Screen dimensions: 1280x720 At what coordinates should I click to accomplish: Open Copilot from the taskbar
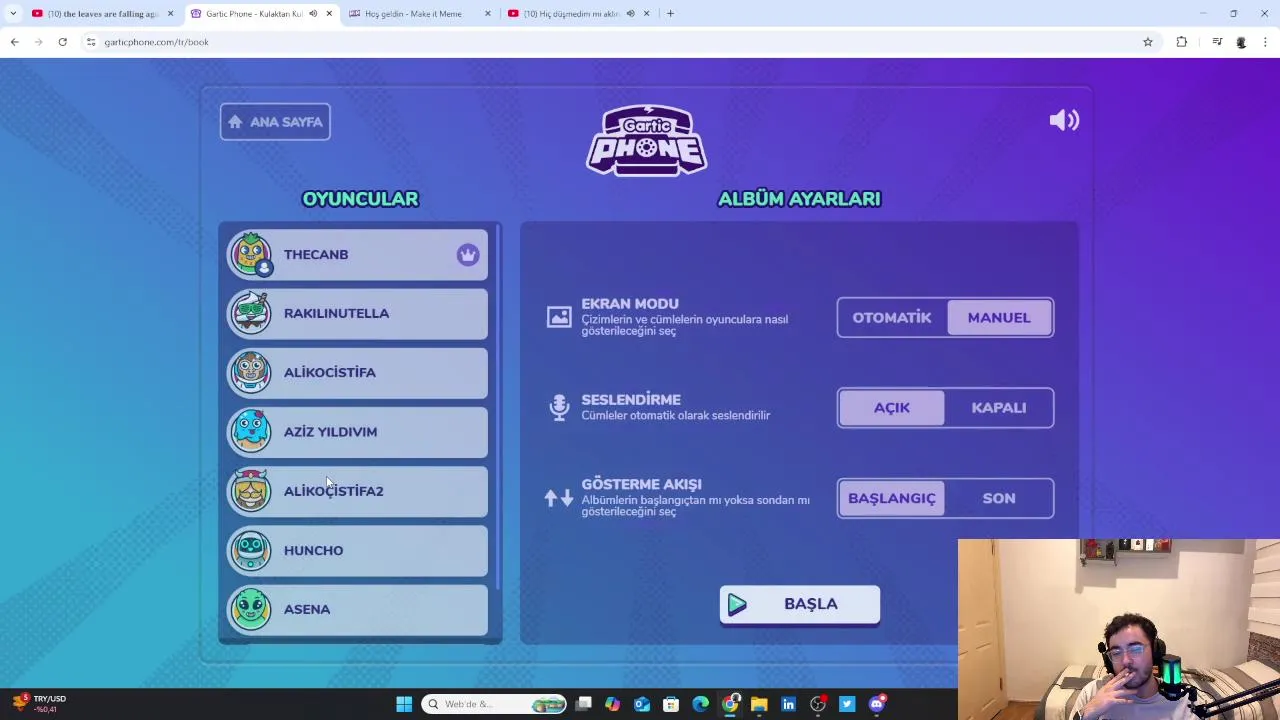click(x=612, y=704)
